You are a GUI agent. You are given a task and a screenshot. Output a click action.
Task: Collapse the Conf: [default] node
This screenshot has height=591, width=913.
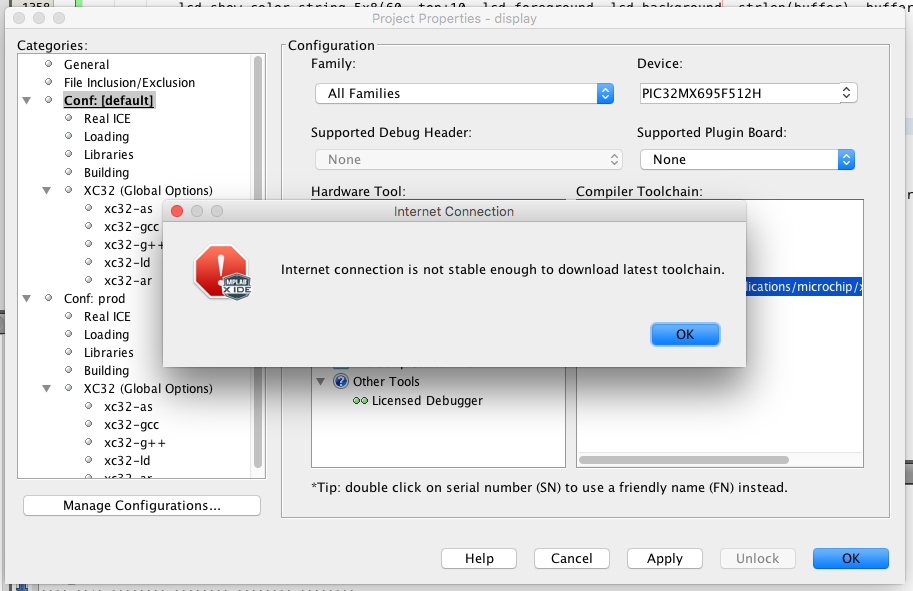click(x=26, y=101)
